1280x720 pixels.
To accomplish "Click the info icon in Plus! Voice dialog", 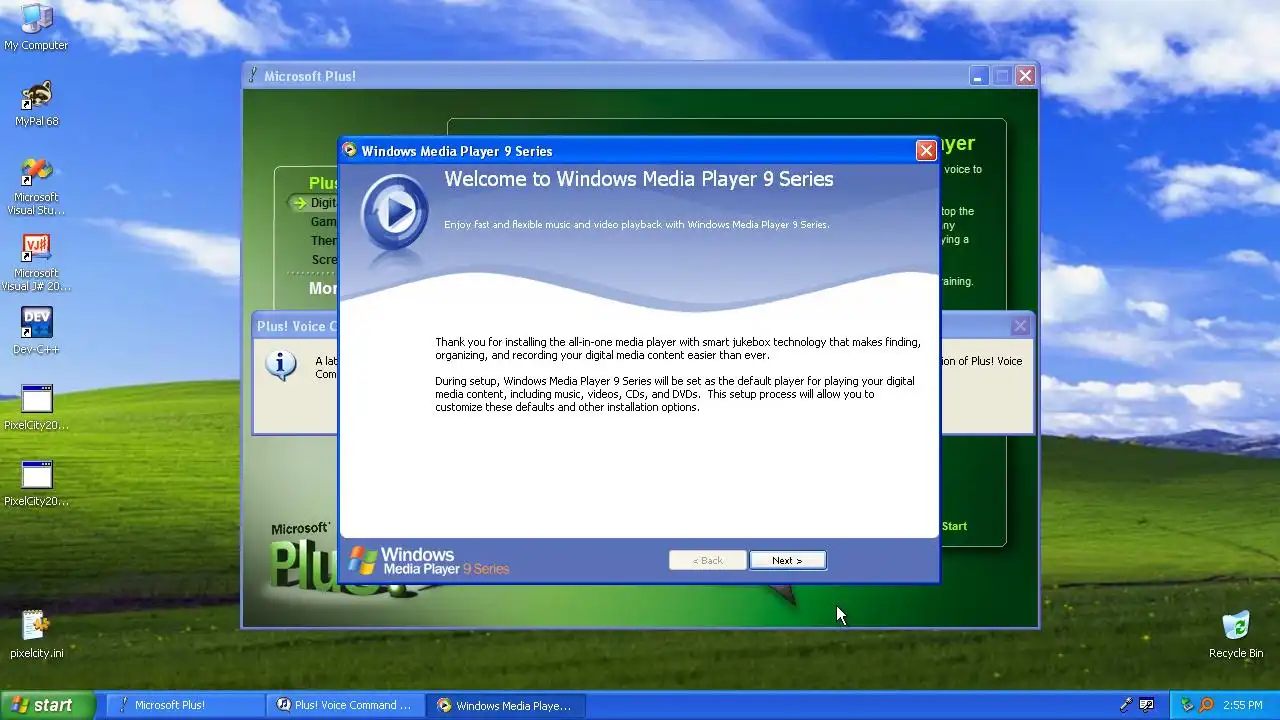I will [281, 366].
